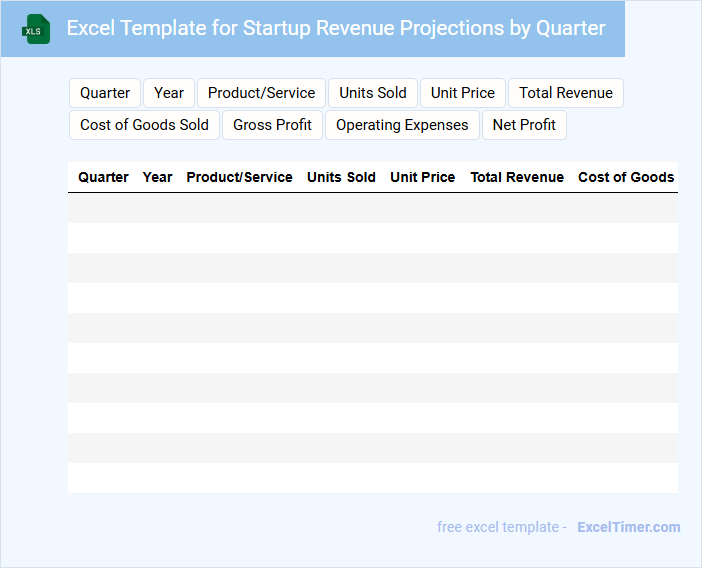Select the Net Profit tag
This screenshot has height=568, width=702.
[x=524, y=125]
